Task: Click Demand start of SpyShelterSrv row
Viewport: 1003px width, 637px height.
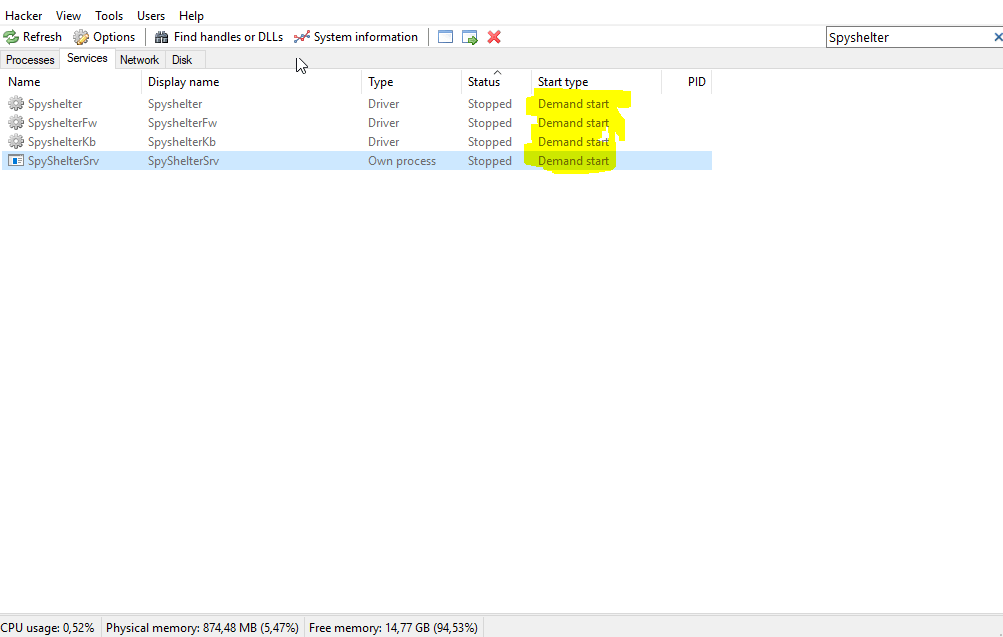Action: pyautogui.click(x=573, y=161)
